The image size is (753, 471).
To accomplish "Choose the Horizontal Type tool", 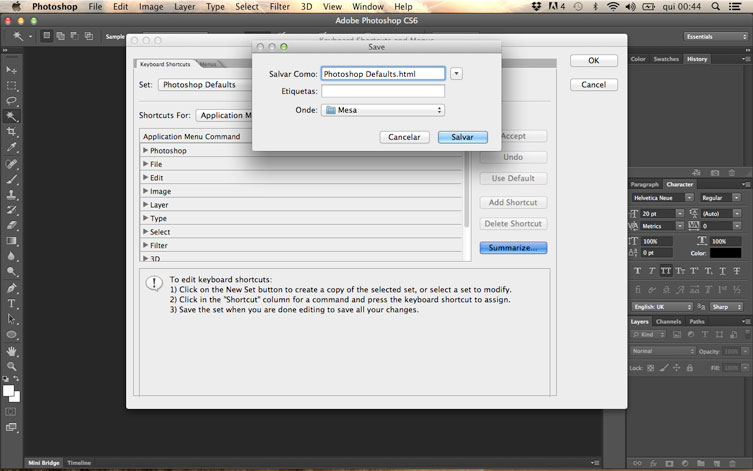I will [12, 303].
